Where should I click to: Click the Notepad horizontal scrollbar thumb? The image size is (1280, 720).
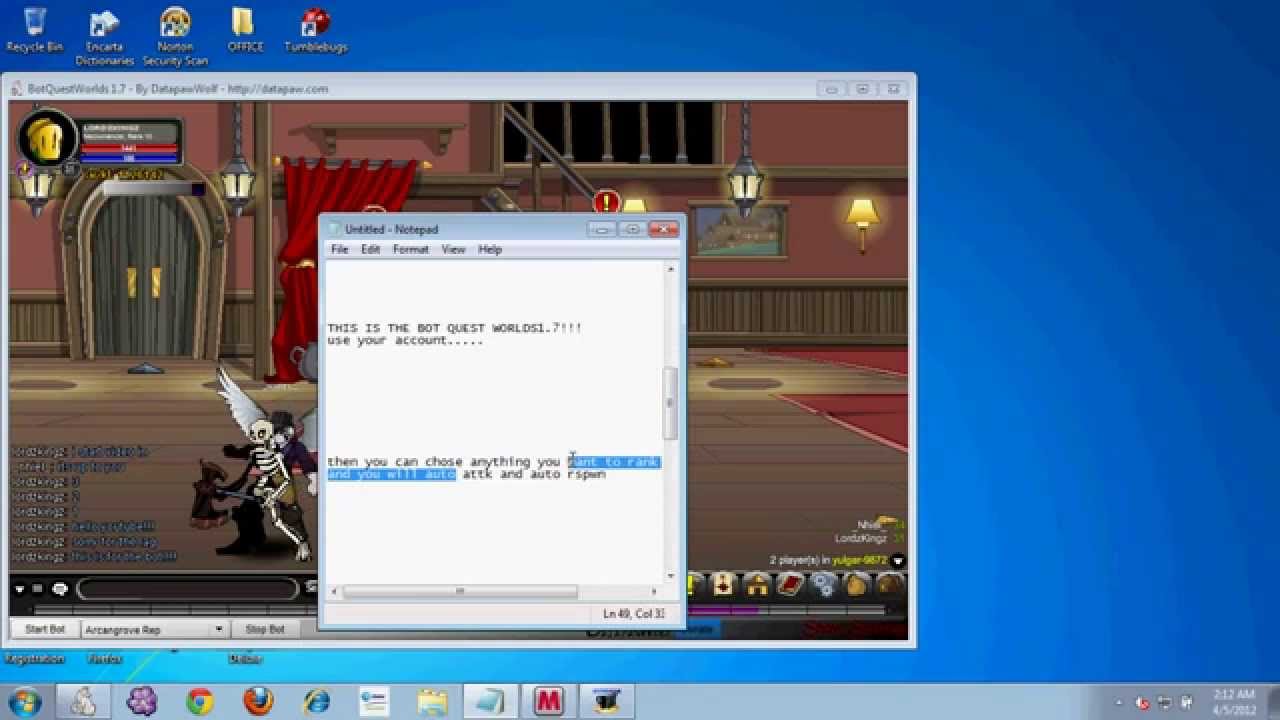460,591
